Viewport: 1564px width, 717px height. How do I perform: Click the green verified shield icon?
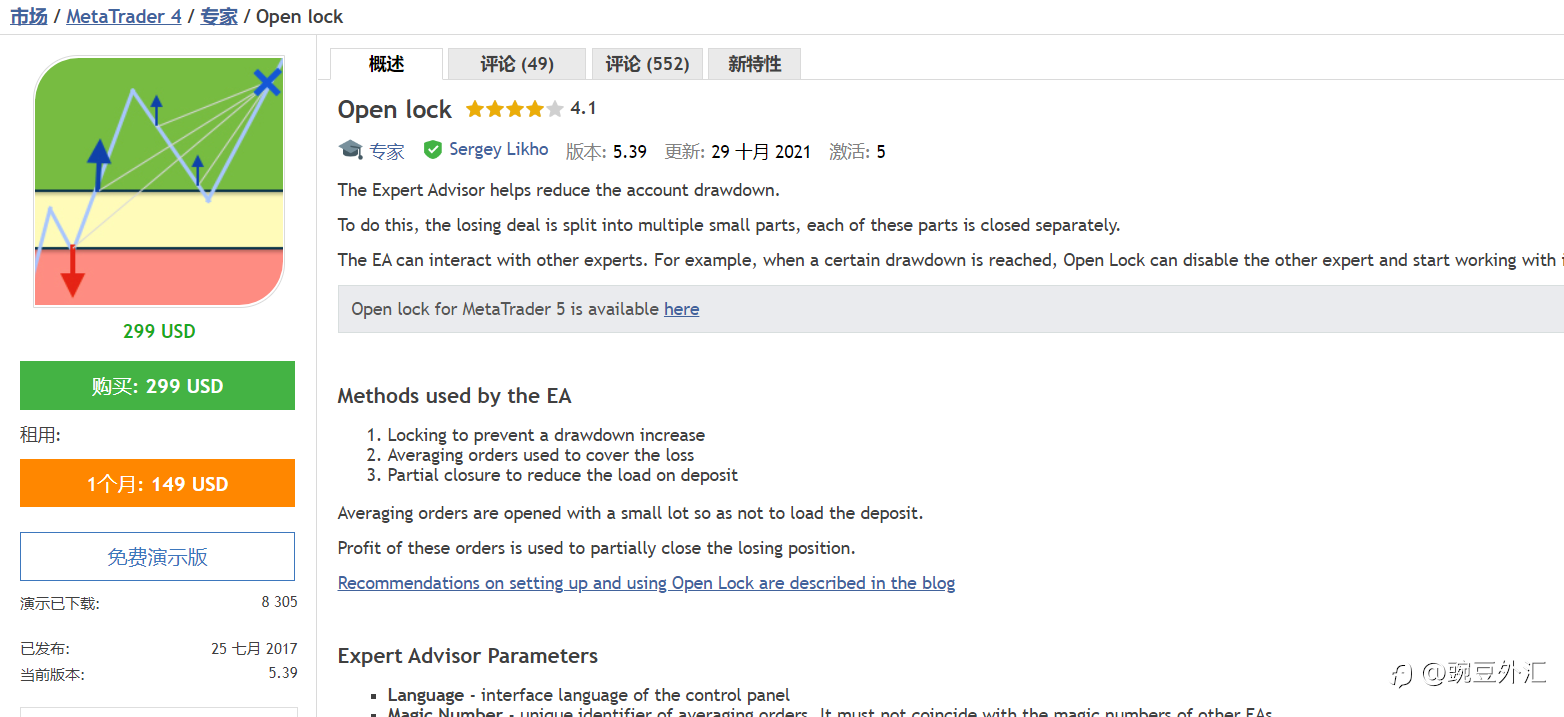point(433,150)
